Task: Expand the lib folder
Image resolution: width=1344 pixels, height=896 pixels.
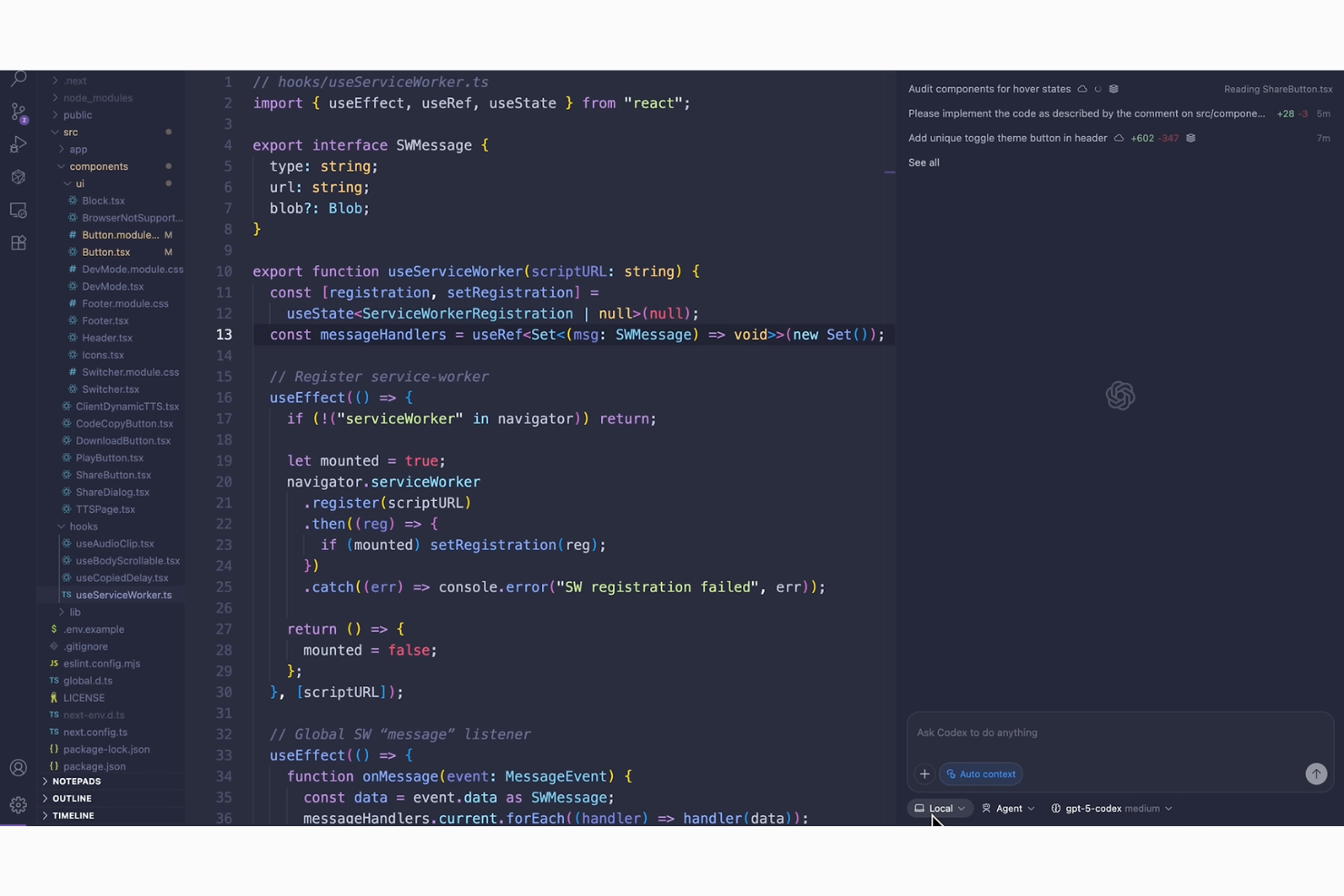Action: (74, 612)
